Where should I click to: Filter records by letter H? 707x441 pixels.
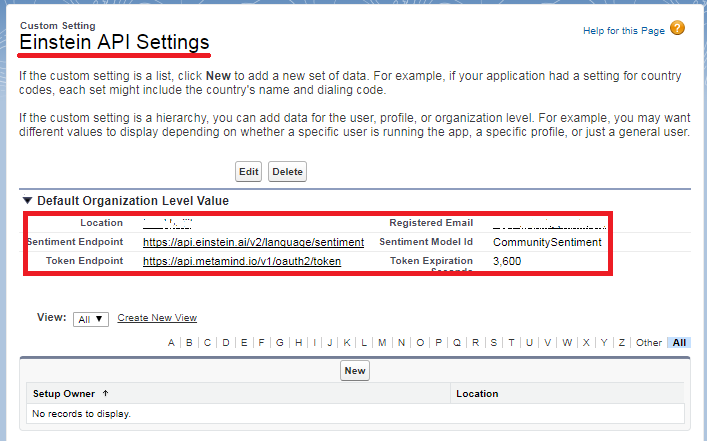pyautogui.click(x=298, y=343)
